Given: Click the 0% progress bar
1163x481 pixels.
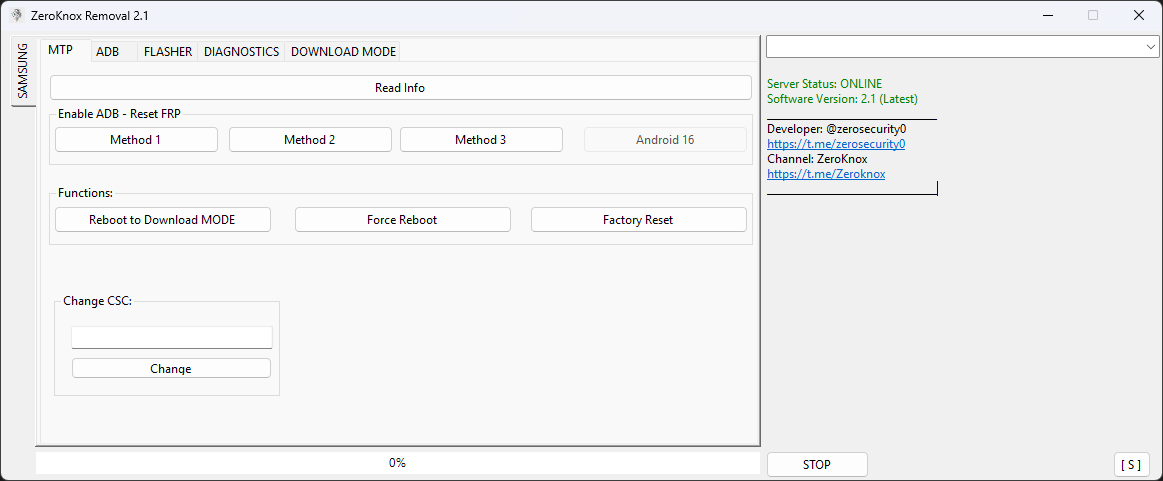Looking at the screenshot, I should click(x=398, y=463).
